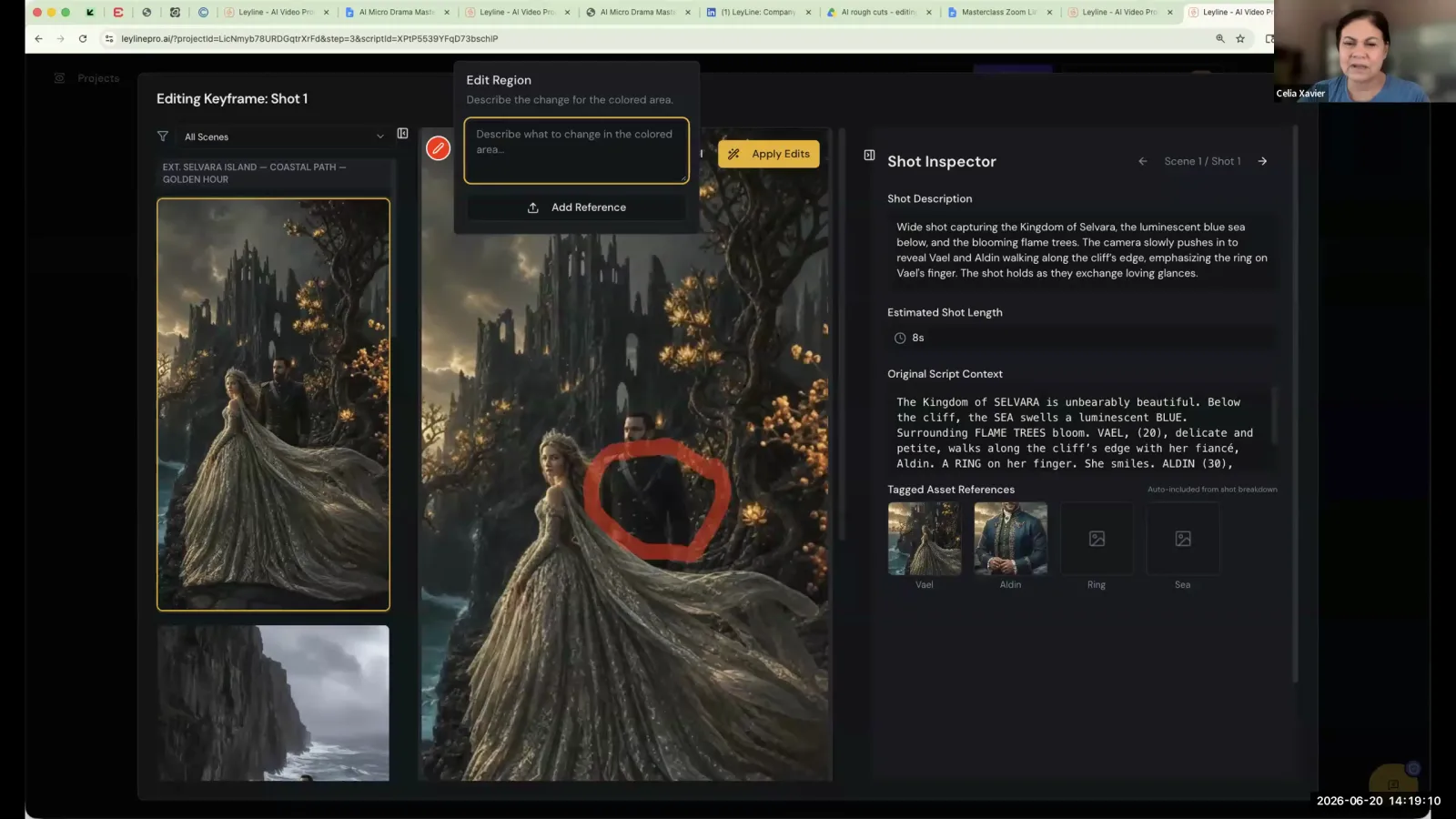
Task: Click the Editing Keyframe: Shot 1 title
Action: (x=232, y=98)
